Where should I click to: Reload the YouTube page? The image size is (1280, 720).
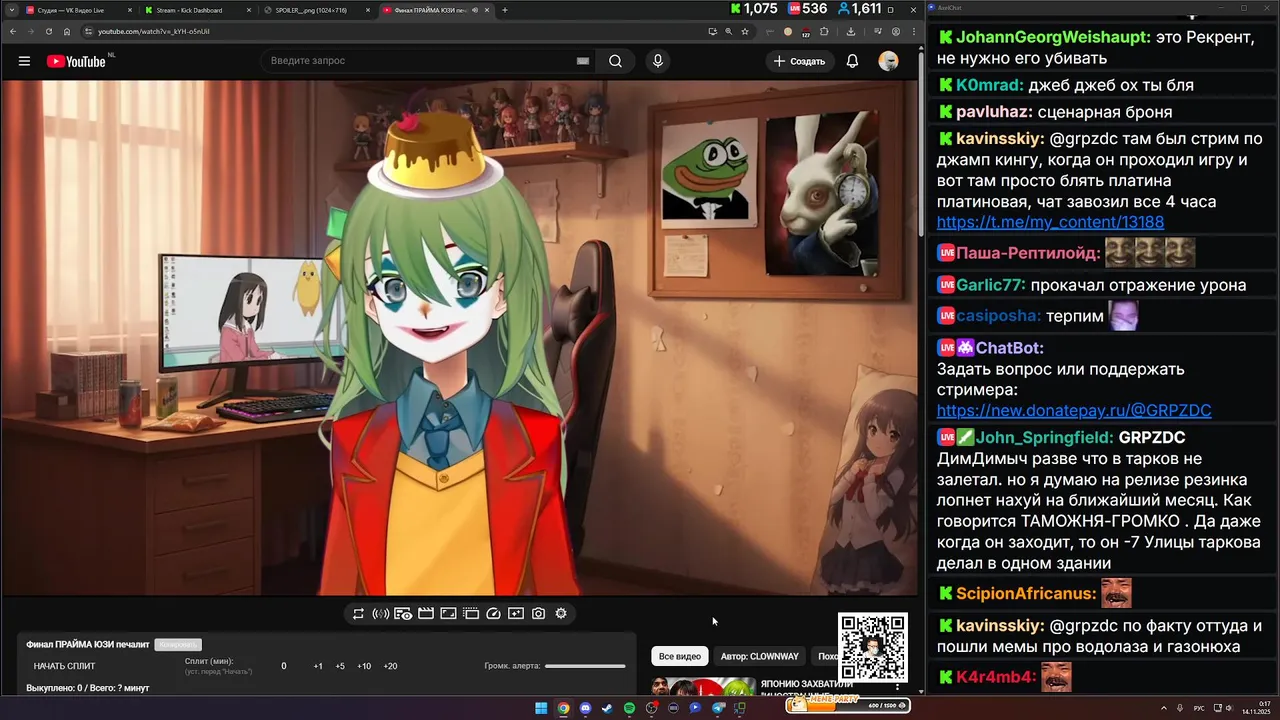49,31
